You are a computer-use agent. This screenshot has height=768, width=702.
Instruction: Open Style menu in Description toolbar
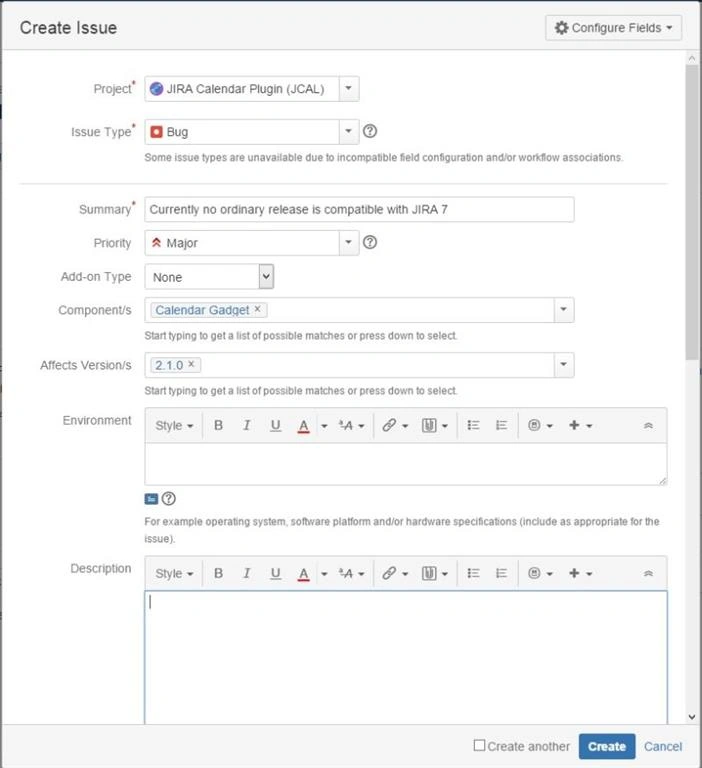point(174,574)
